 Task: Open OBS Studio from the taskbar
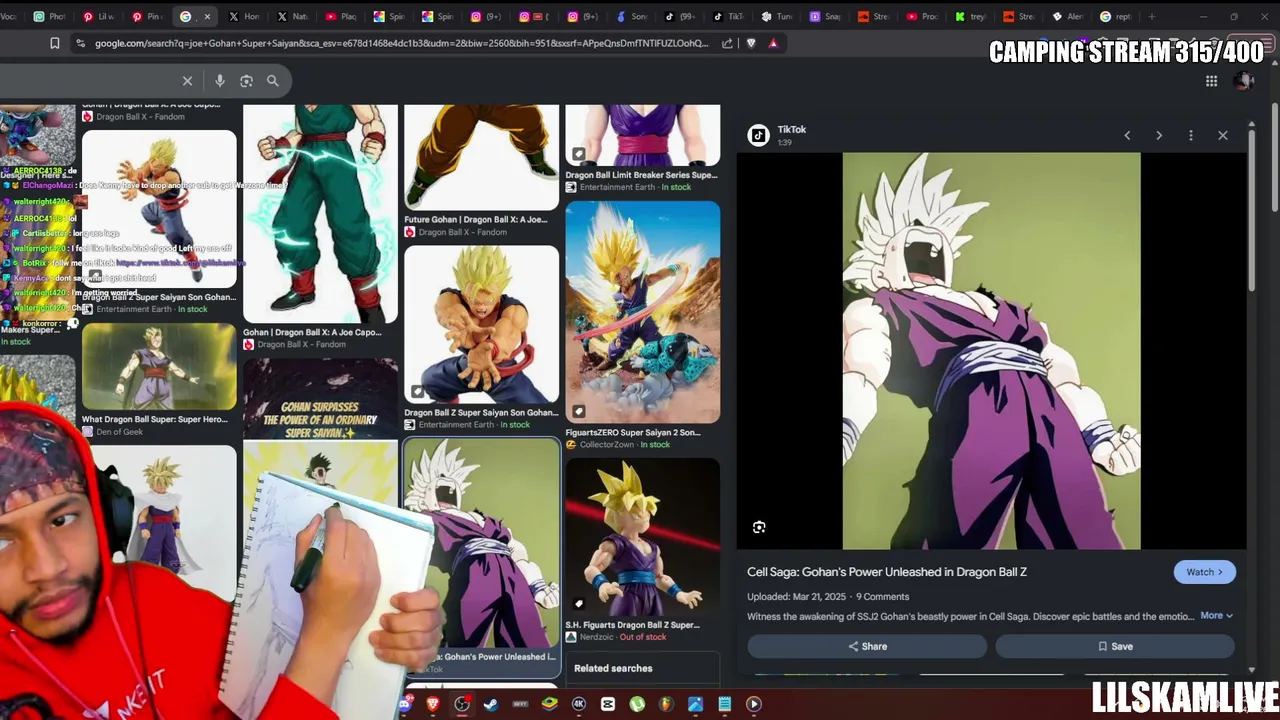[462, 704]
